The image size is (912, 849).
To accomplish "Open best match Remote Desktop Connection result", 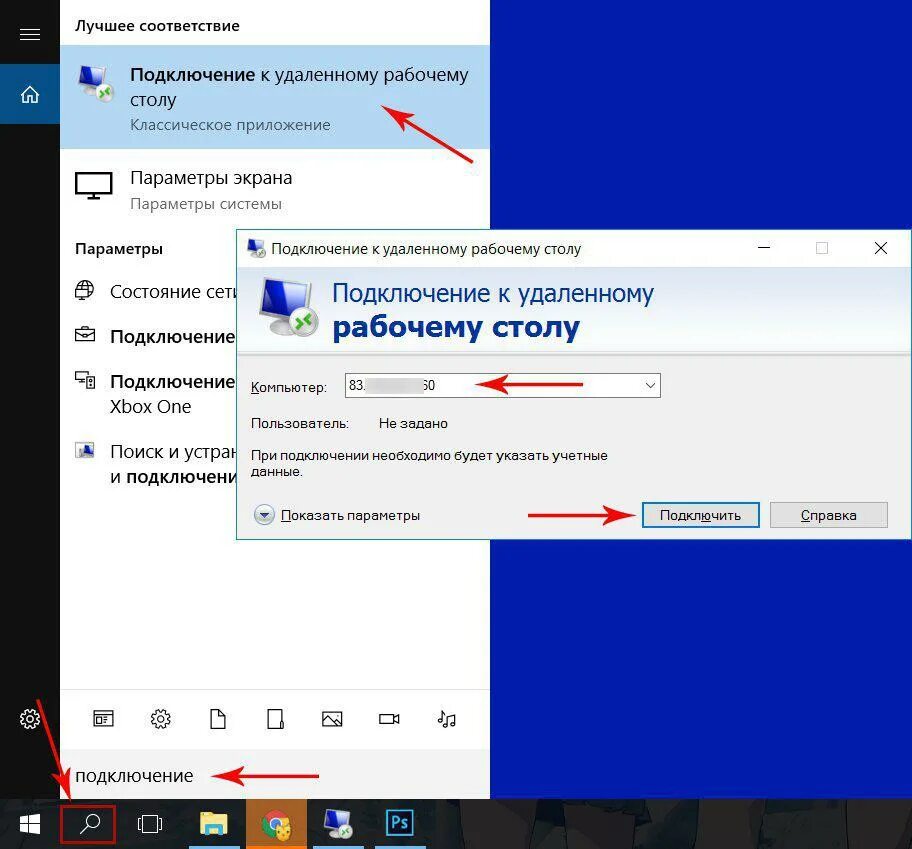I will (275, 97).
